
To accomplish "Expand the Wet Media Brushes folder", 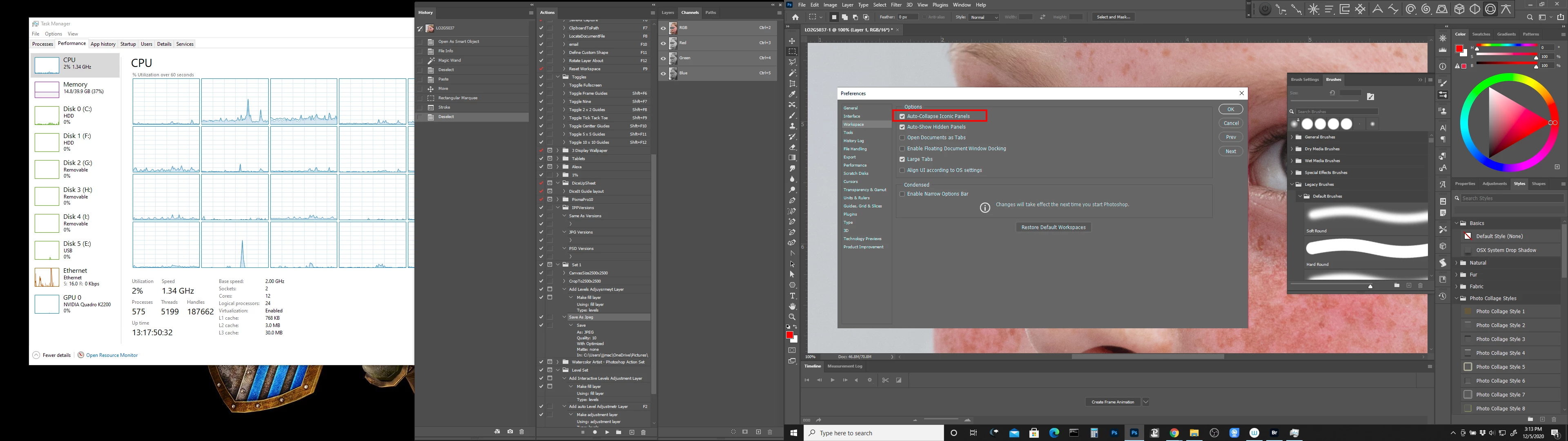I will click(1292, 161).
